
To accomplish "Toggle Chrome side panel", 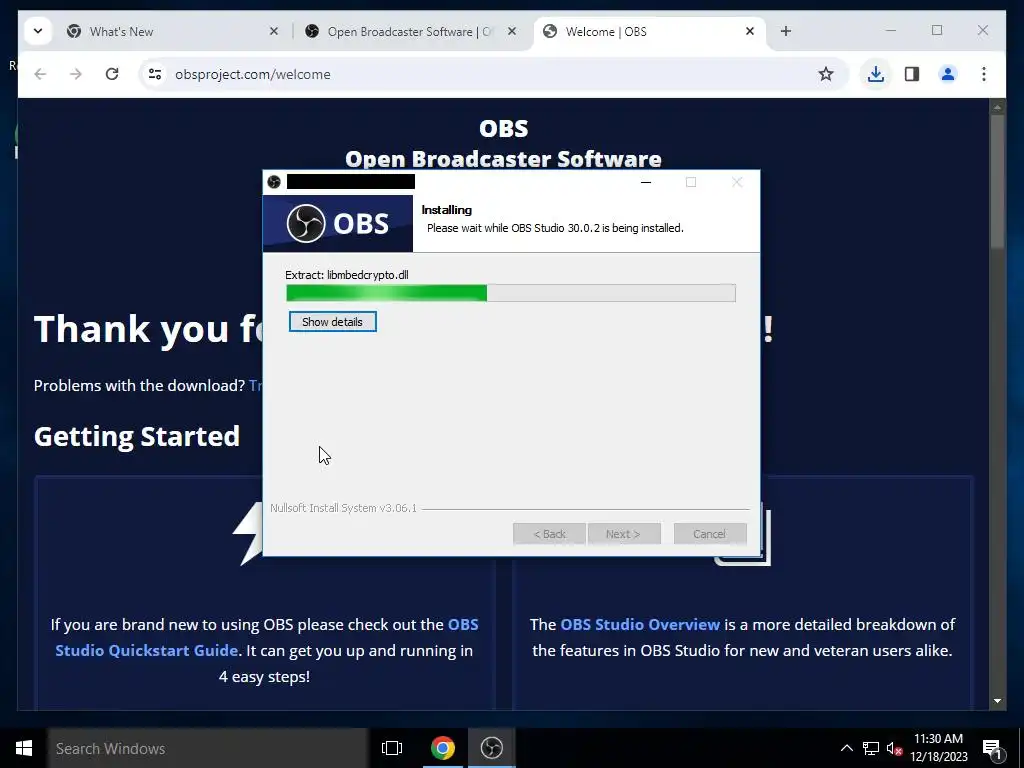I will click(912, 74).
